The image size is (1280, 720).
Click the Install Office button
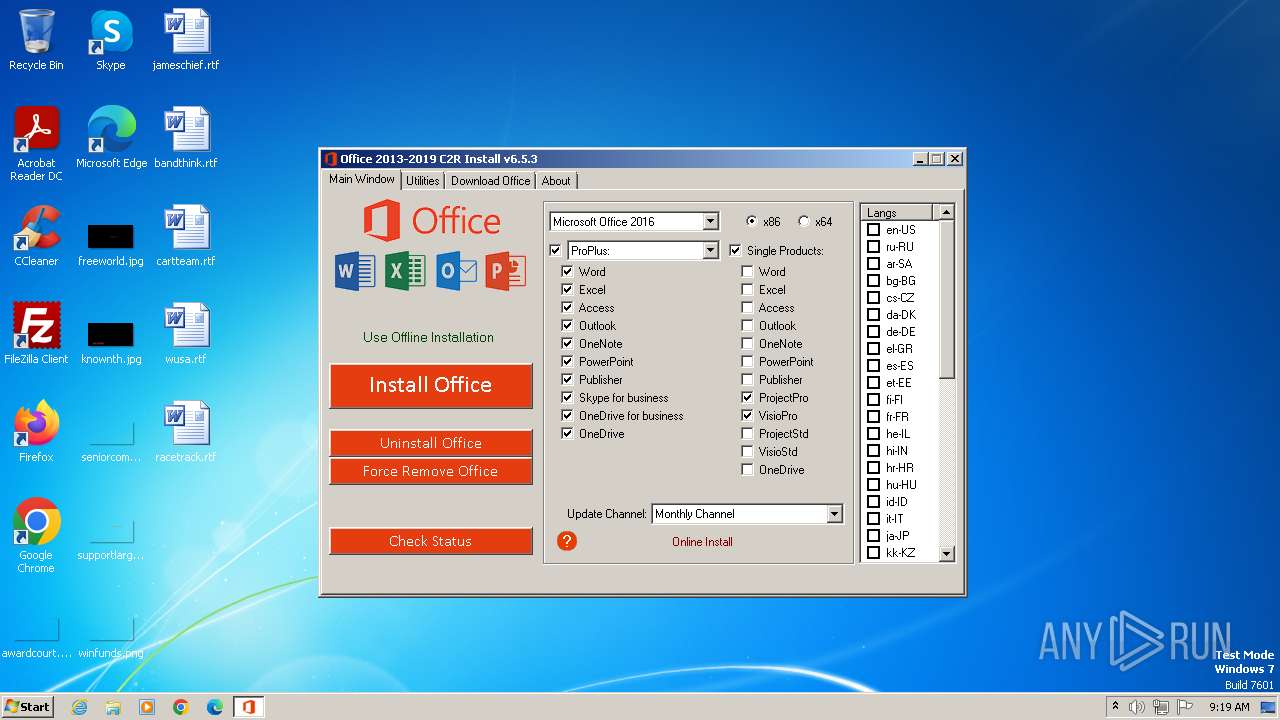coord(430,385)
